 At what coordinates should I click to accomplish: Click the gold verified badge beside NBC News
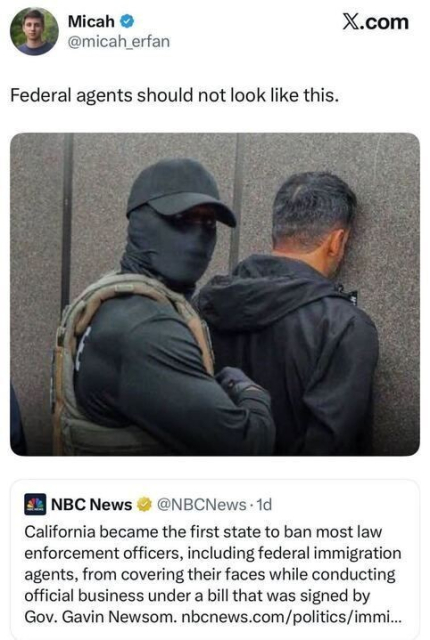coord(144,505)
